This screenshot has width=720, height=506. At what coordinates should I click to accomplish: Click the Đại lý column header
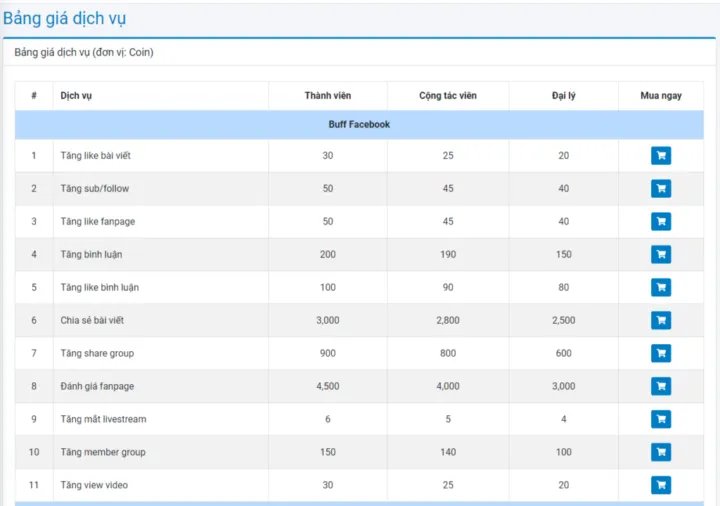point(563,96)
